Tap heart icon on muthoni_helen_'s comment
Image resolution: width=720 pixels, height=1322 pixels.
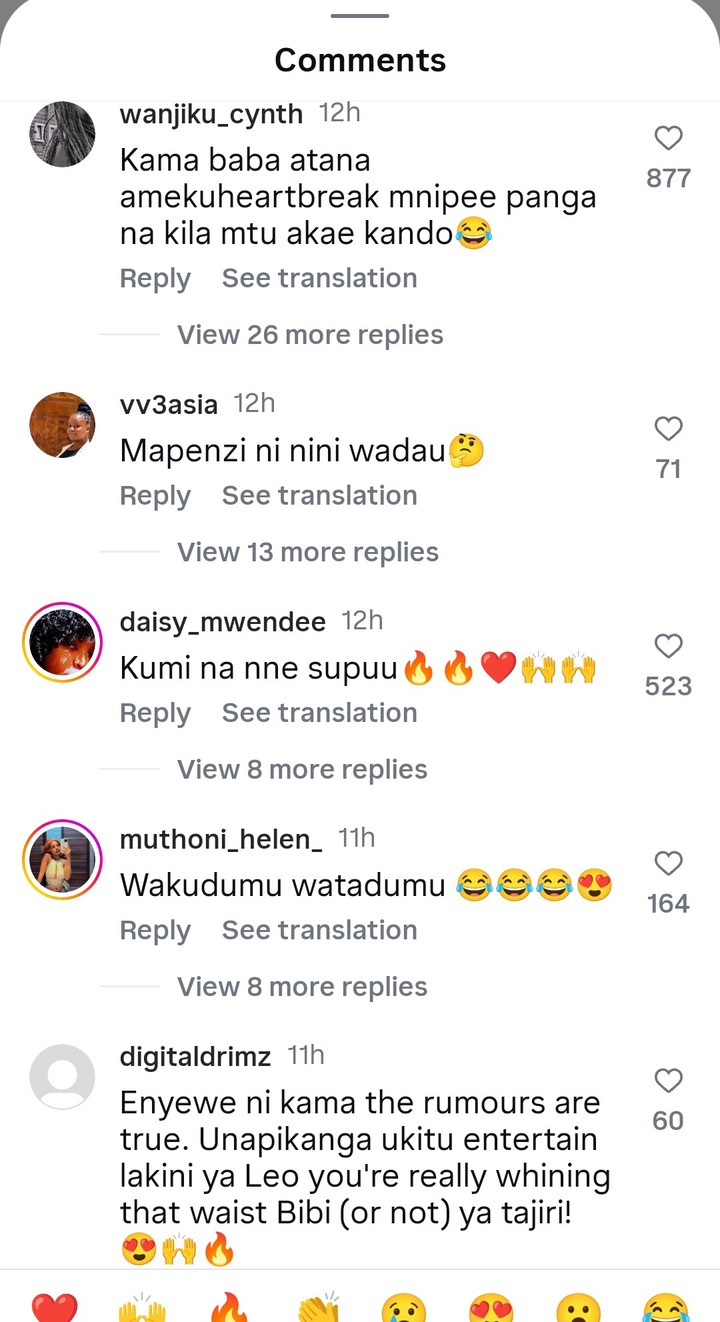coord(668,863)
